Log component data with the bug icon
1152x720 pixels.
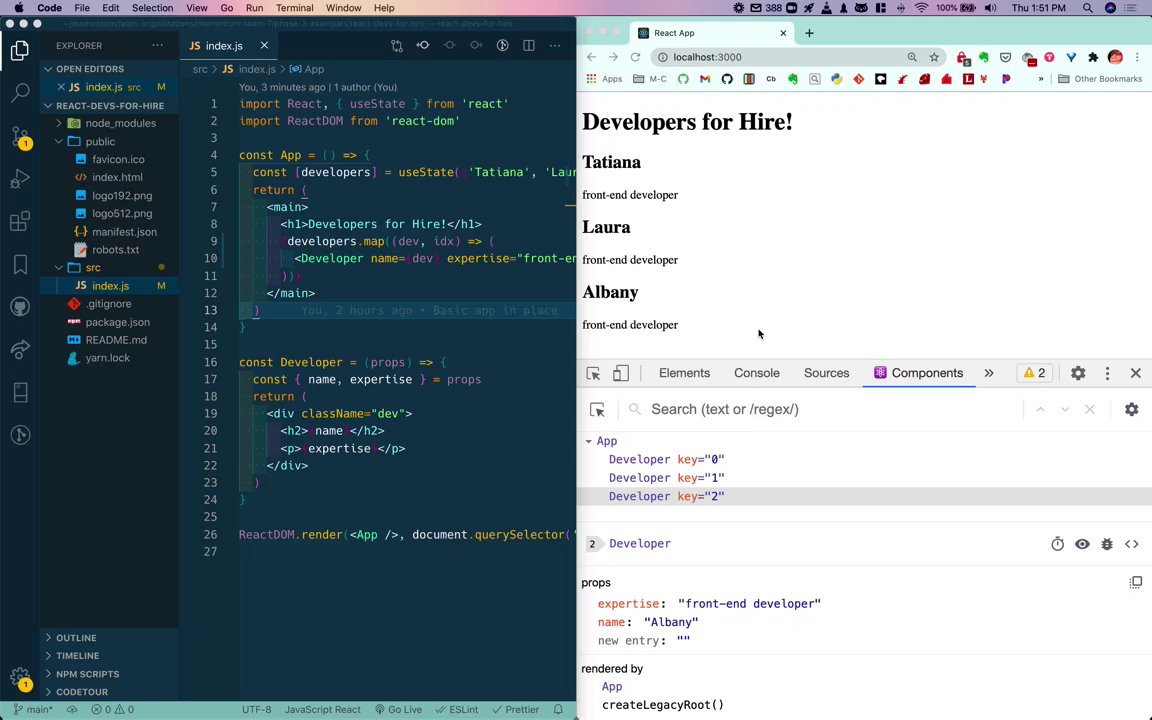1107,544
